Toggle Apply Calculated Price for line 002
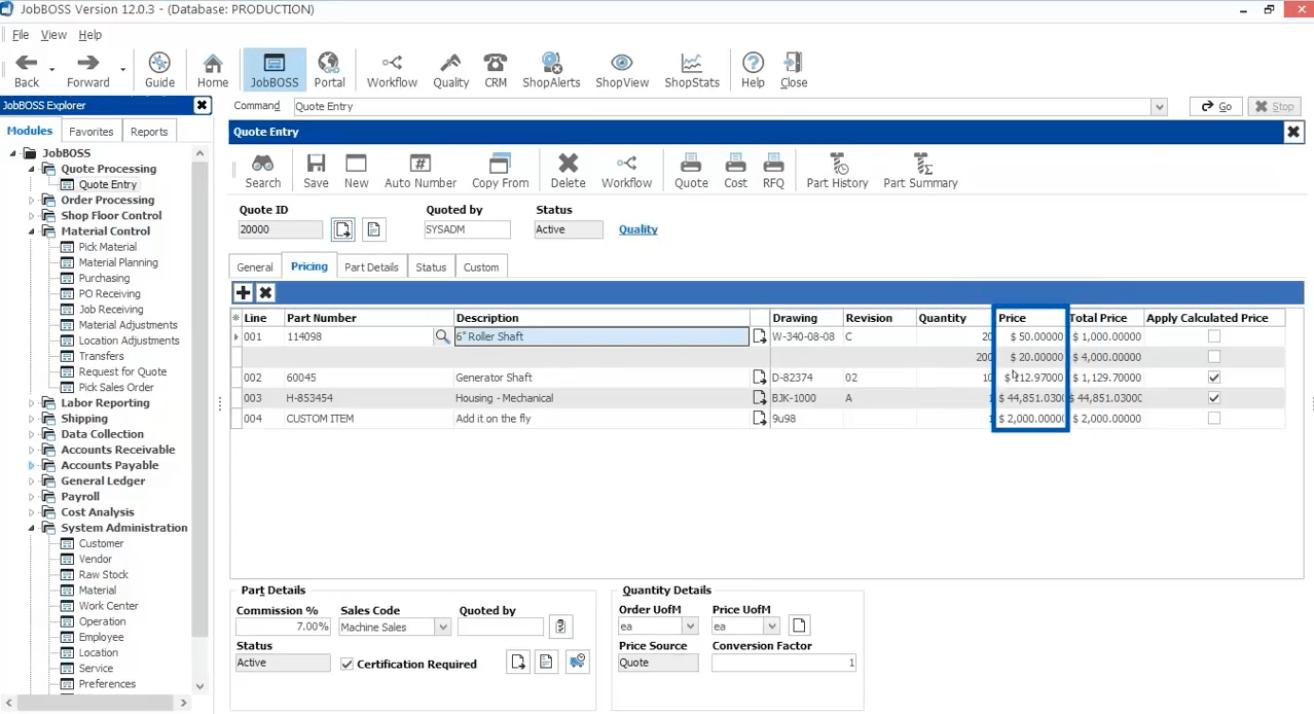 (1214, 377)
